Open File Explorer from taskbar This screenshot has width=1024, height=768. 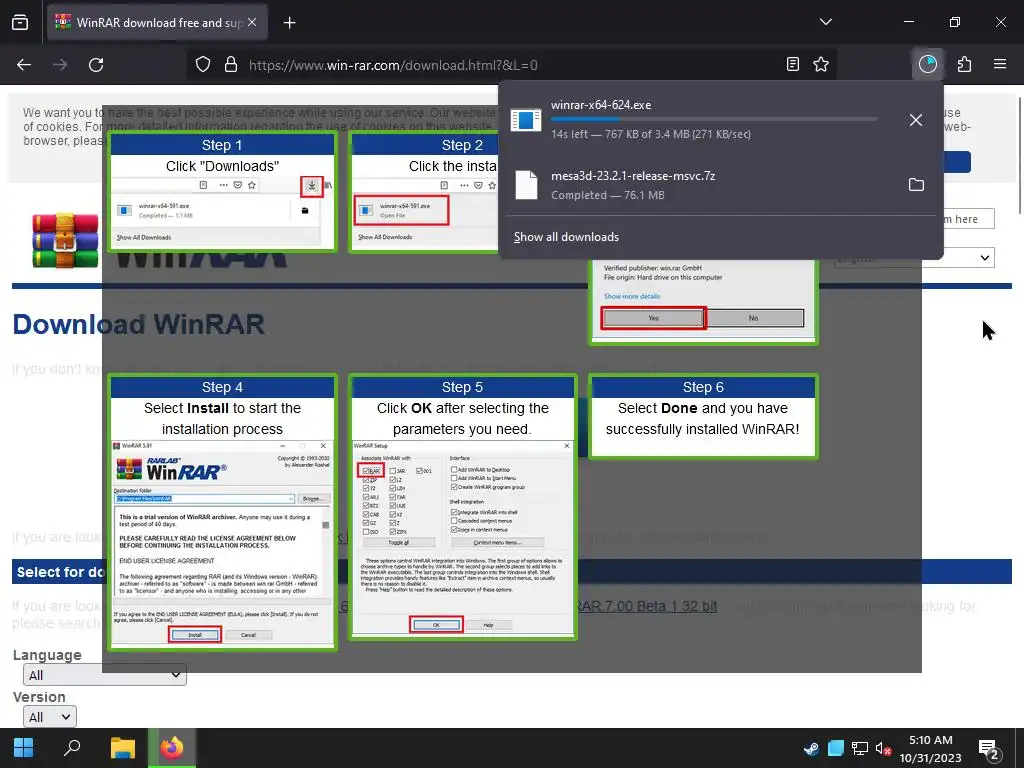123,748
